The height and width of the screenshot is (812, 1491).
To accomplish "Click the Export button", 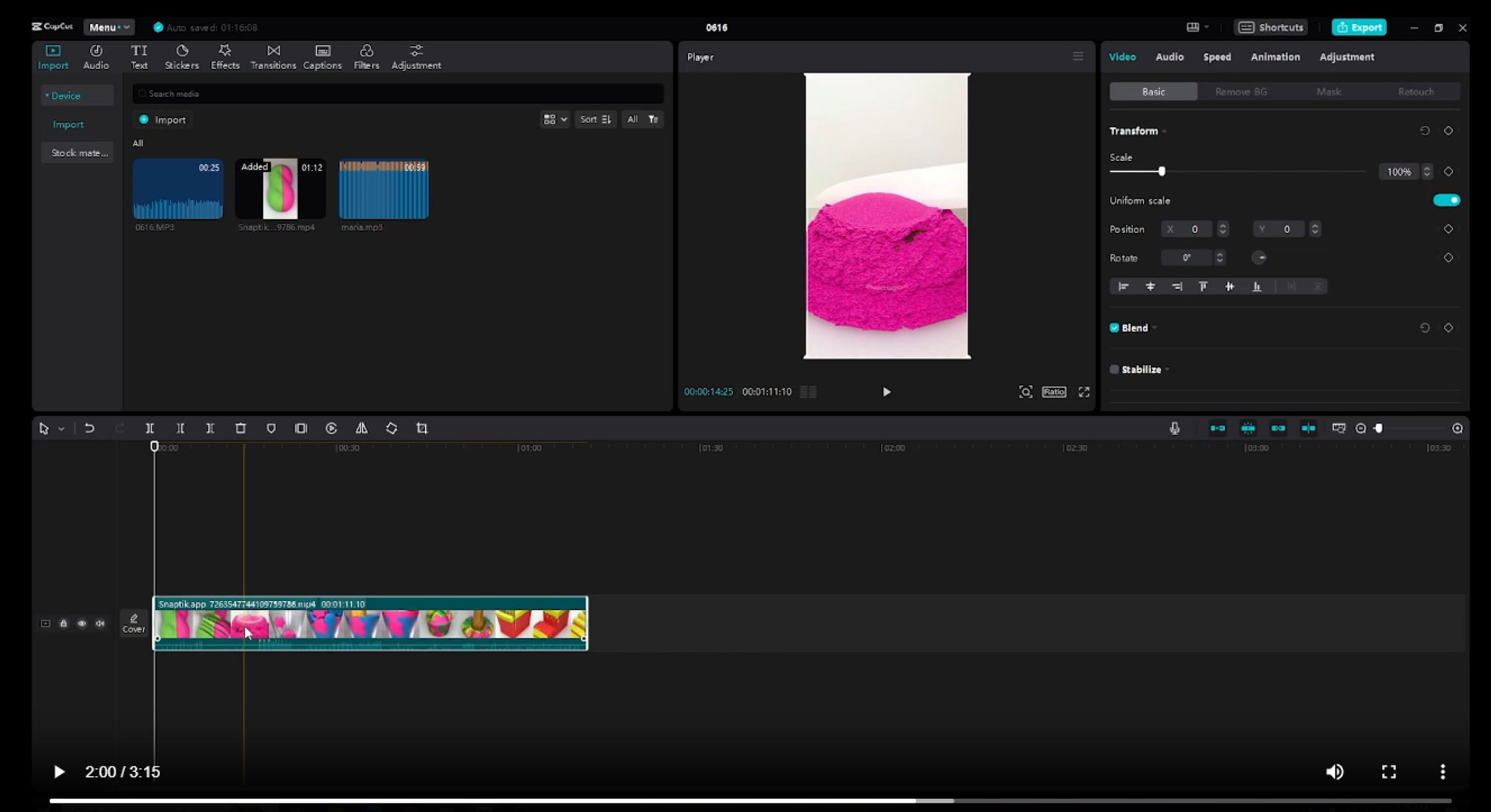I will pyautogui.click(x=1359, y=27).
